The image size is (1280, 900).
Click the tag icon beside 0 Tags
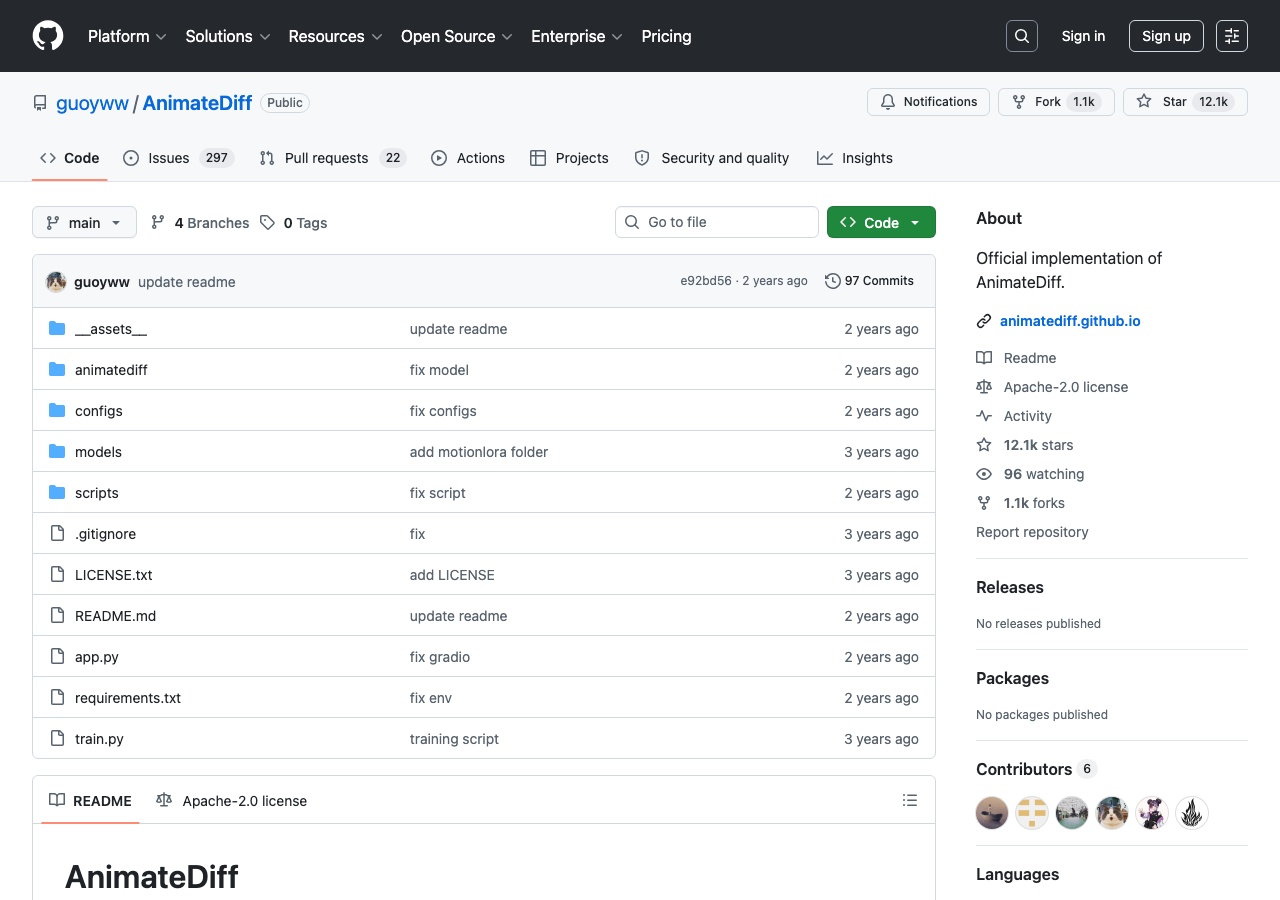(267, 223)
